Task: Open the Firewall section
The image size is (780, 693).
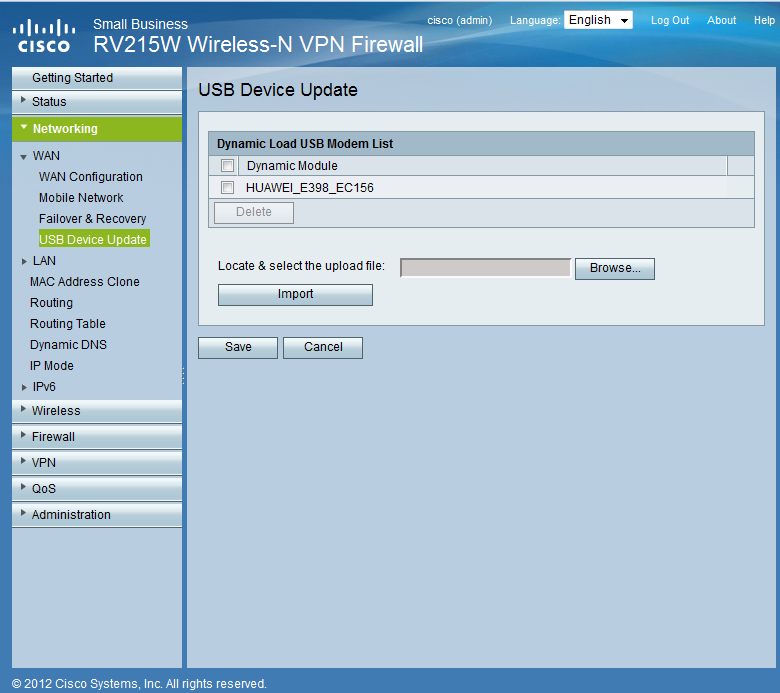Action: (53, 437)
